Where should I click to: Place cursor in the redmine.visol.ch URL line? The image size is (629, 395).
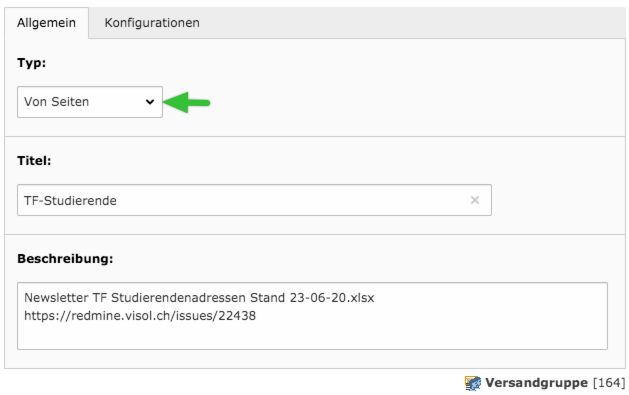140,316
